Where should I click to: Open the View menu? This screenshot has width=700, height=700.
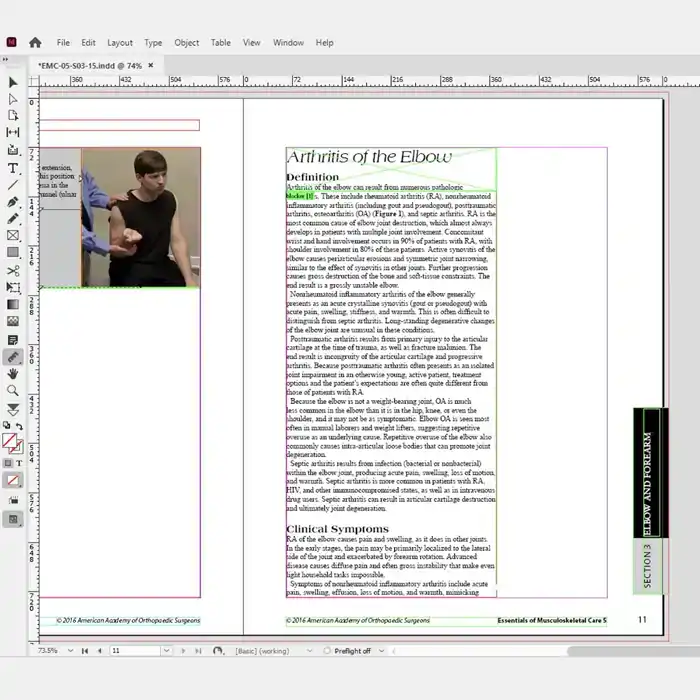point(251,42)
